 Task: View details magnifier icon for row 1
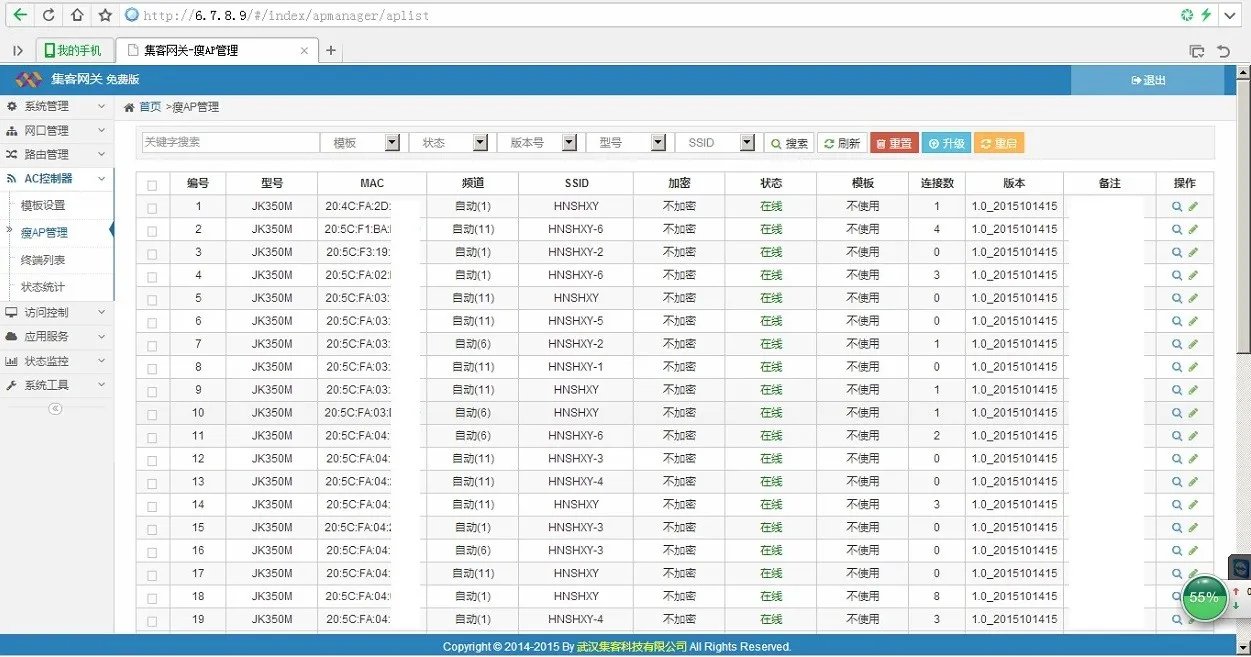[x=1177, y=206]
